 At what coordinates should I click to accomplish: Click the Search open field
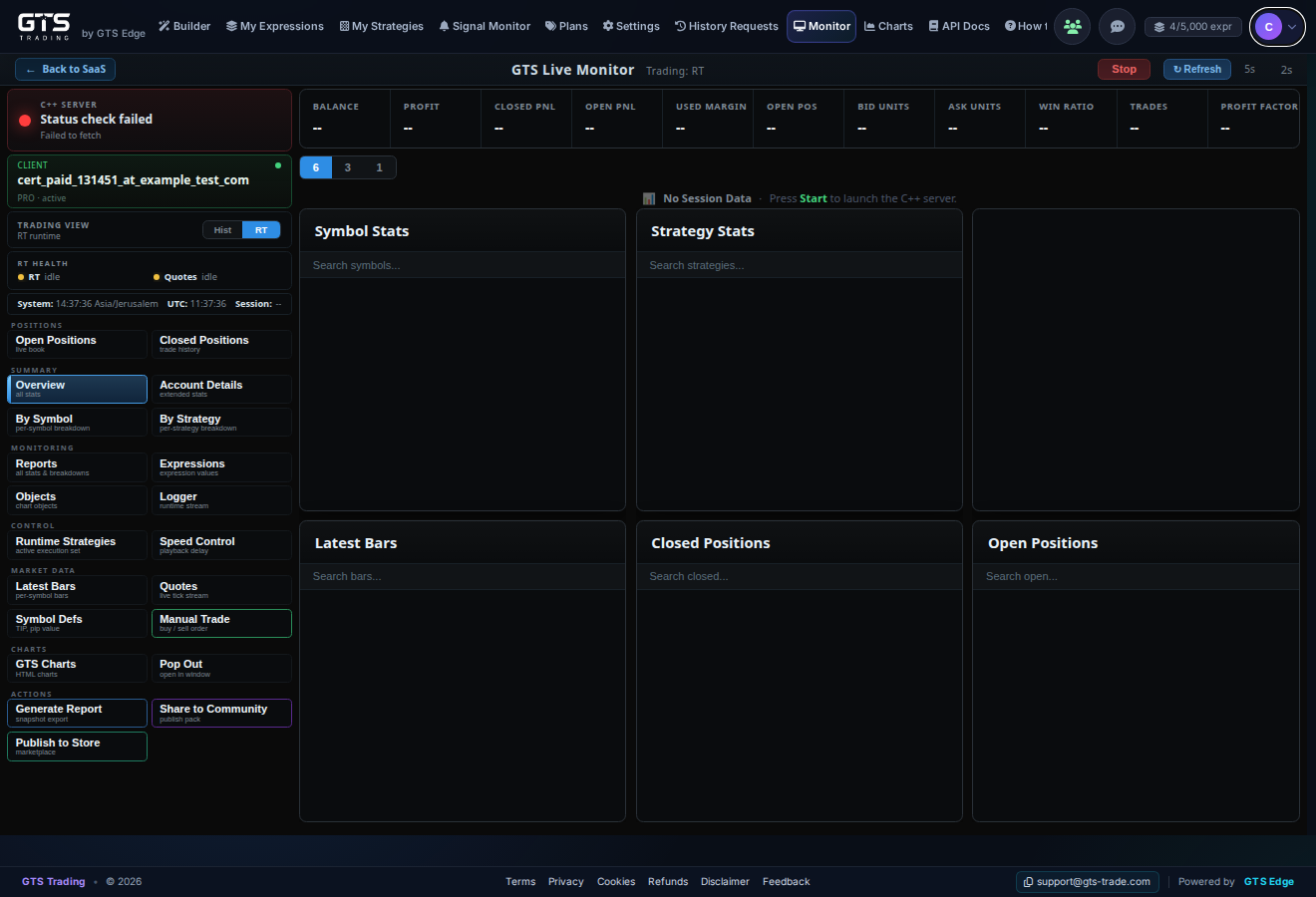click(1136, 576)
